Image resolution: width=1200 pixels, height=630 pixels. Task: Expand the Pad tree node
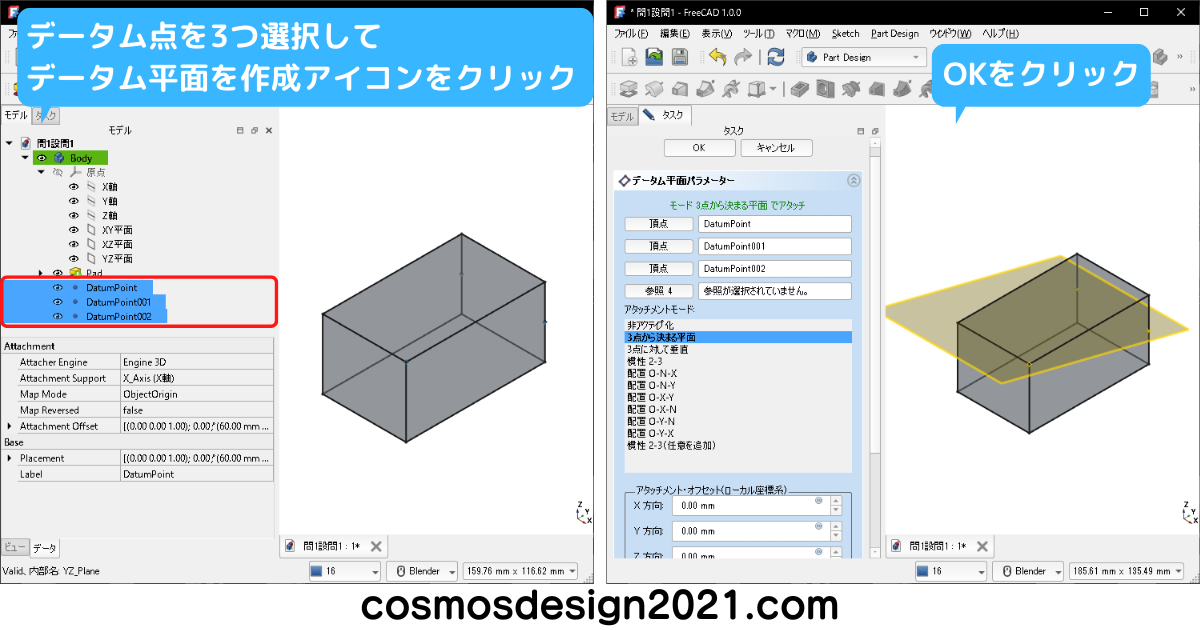[41, 272]
